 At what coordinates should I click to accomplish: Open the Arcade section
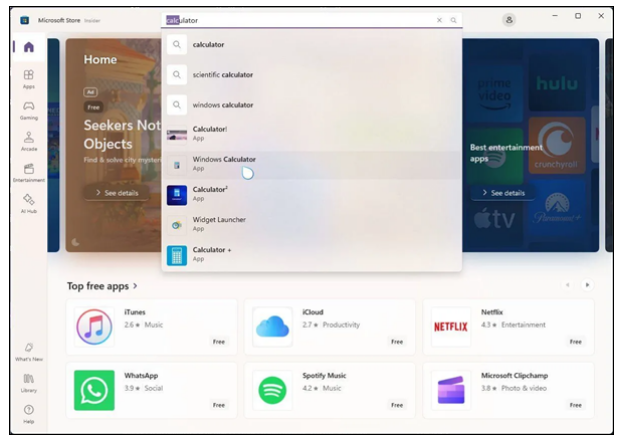click(x=28, y=141)
